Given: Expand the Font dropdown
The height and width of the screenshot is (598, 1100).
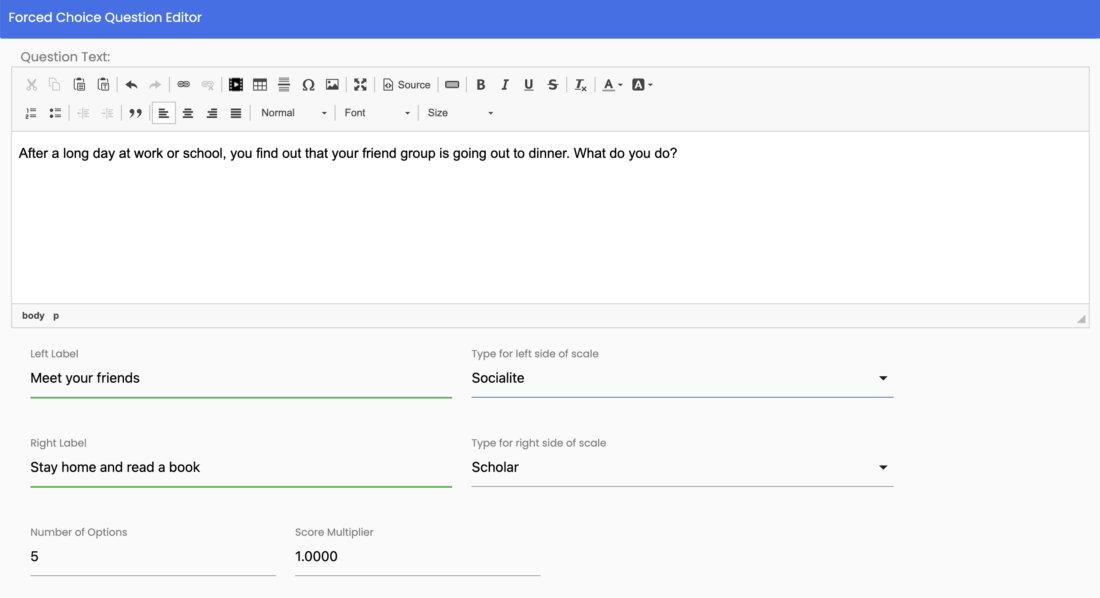Looking at the screenshot, I should pyautogui.click(x=377, y=113).
